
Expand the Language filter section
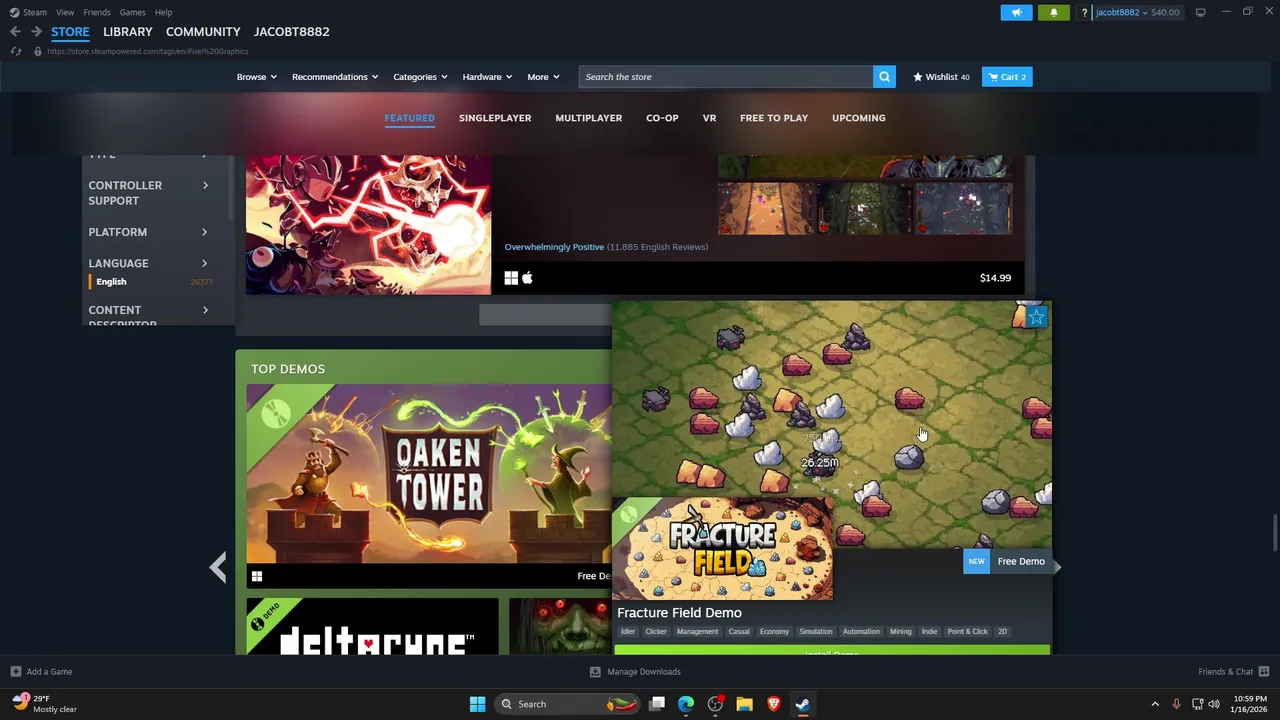149,263
